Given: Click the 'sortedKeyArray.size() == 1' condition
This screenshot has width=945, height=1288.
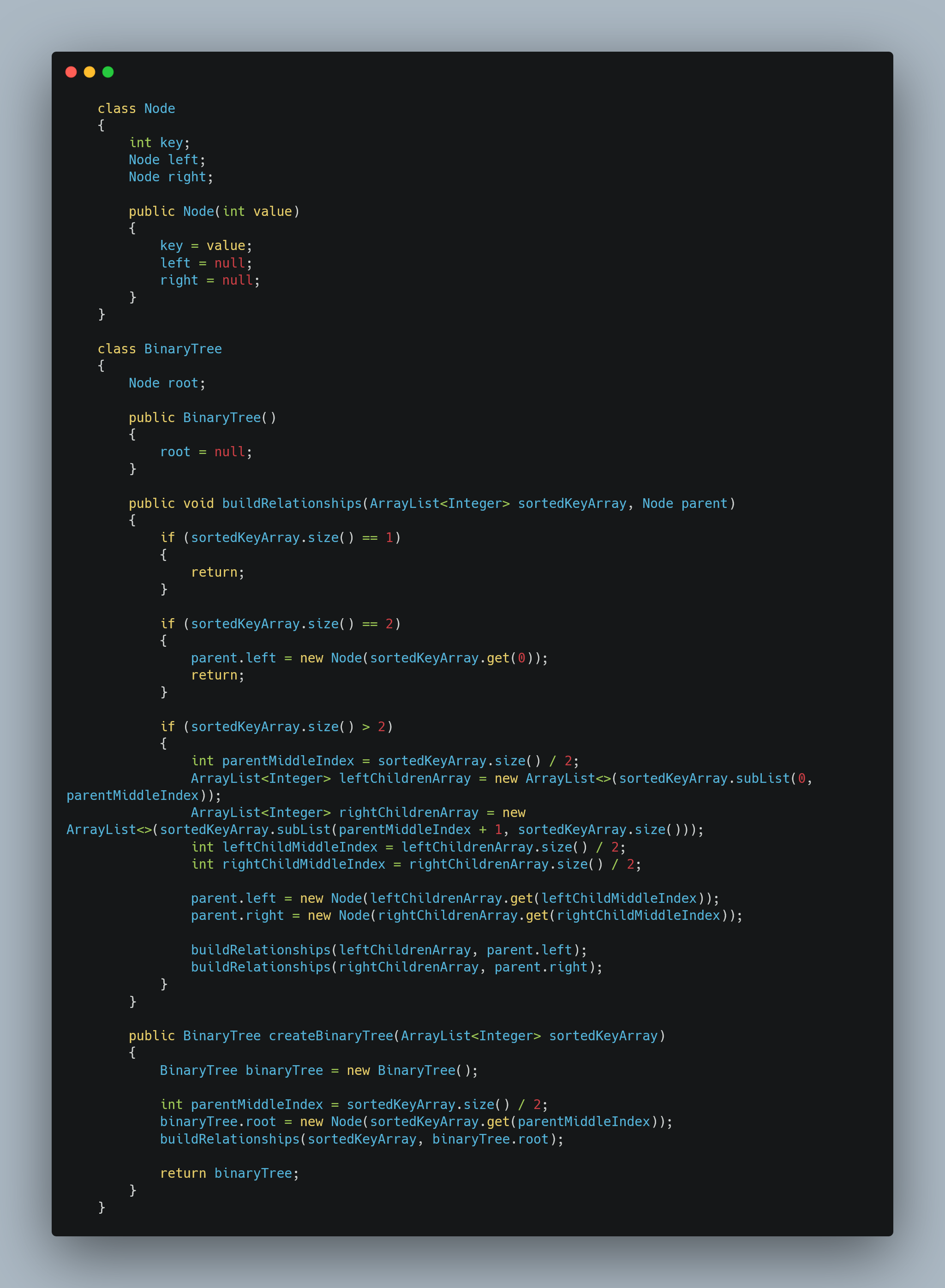Looking at the screenshot, I should 292,537.
